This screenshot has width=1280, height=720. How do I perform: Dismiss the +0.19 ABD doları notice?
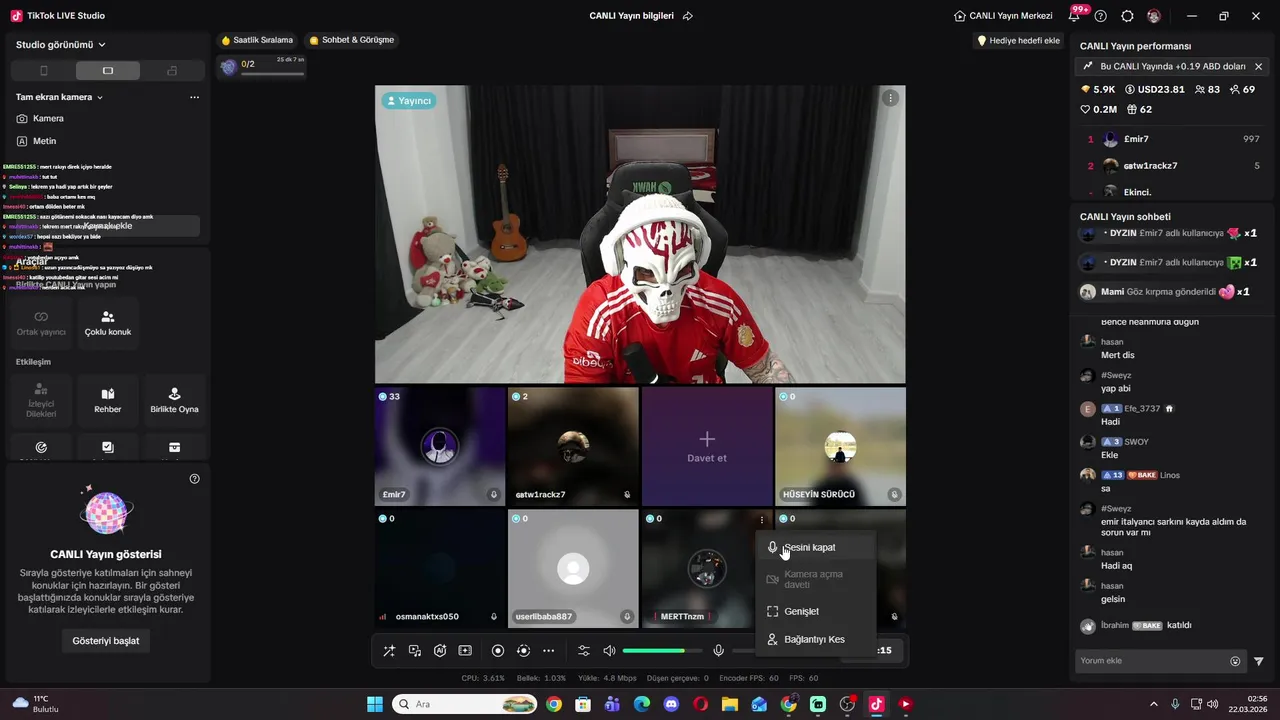pyautogui.click(x=1258, y=66)
